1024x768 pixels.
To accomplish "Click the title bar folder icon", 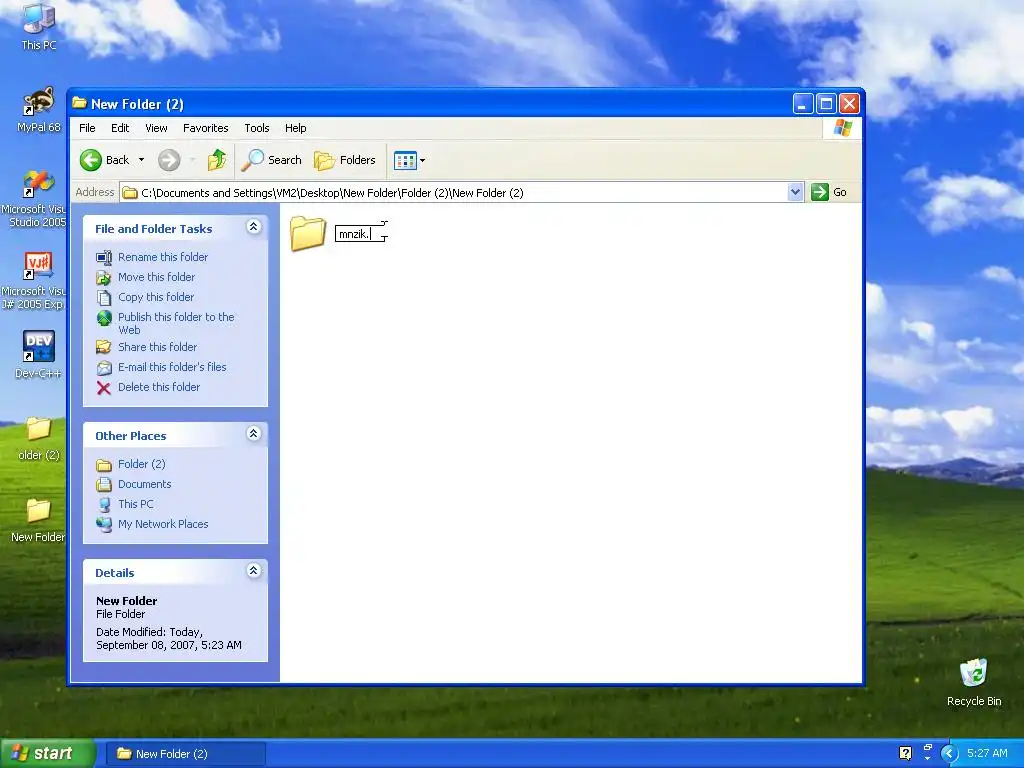I will [79, 103].
